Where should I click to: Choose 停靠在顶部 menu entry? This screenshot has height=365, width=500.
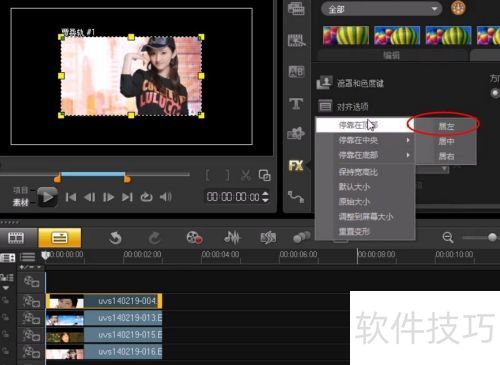click(x=365, y=125)
